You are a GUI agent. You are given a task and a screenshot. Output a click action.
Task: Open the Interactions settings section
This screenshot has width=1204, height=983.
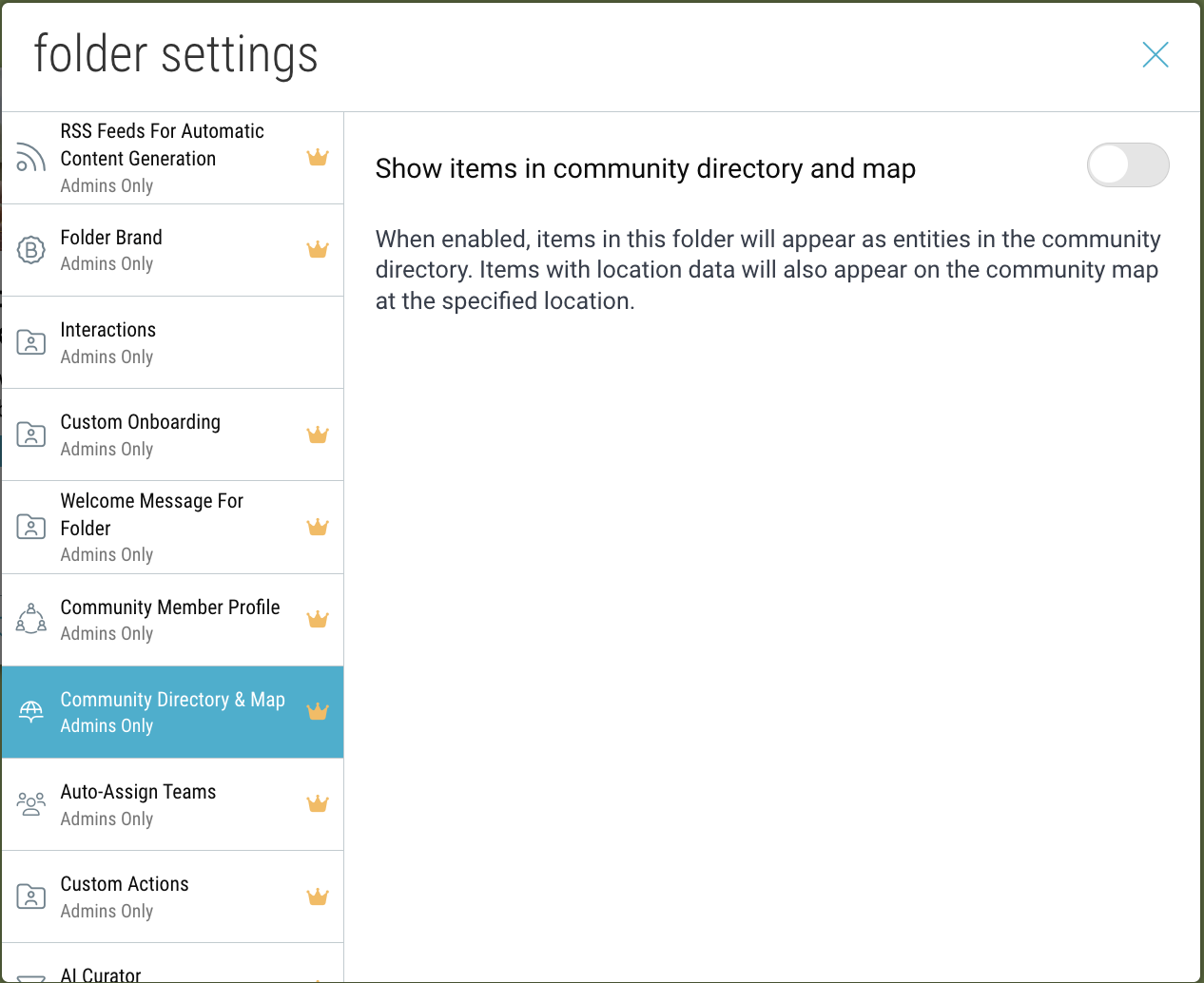point(172,343)
